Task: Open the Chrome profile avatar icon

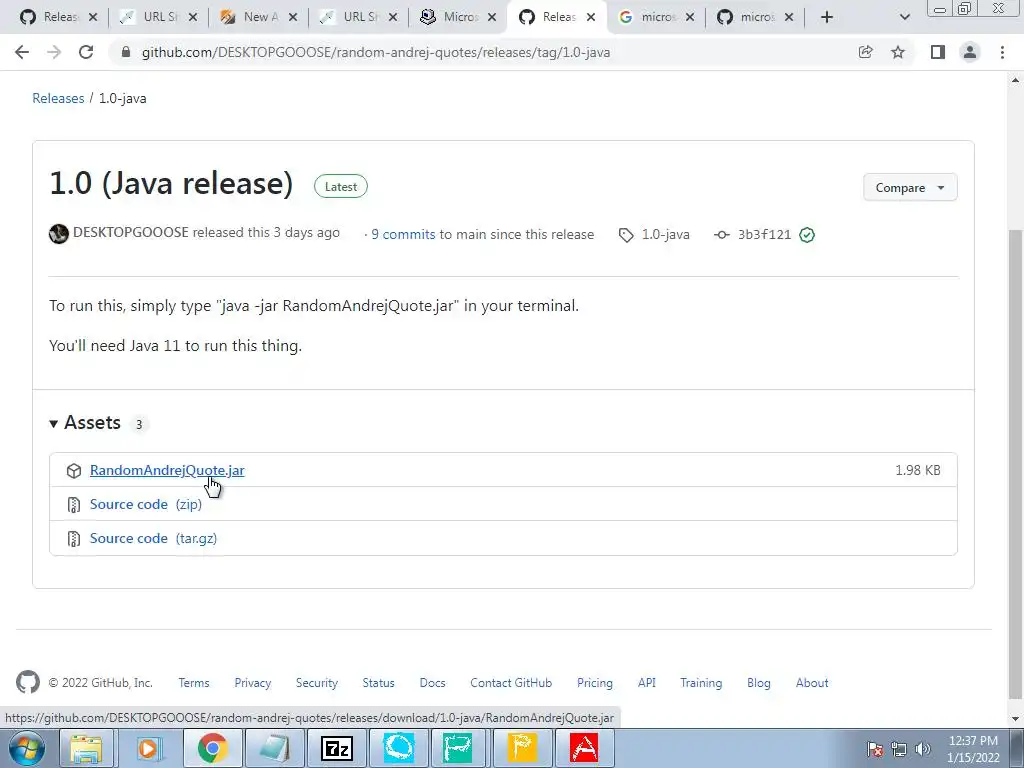Action: 970,52
